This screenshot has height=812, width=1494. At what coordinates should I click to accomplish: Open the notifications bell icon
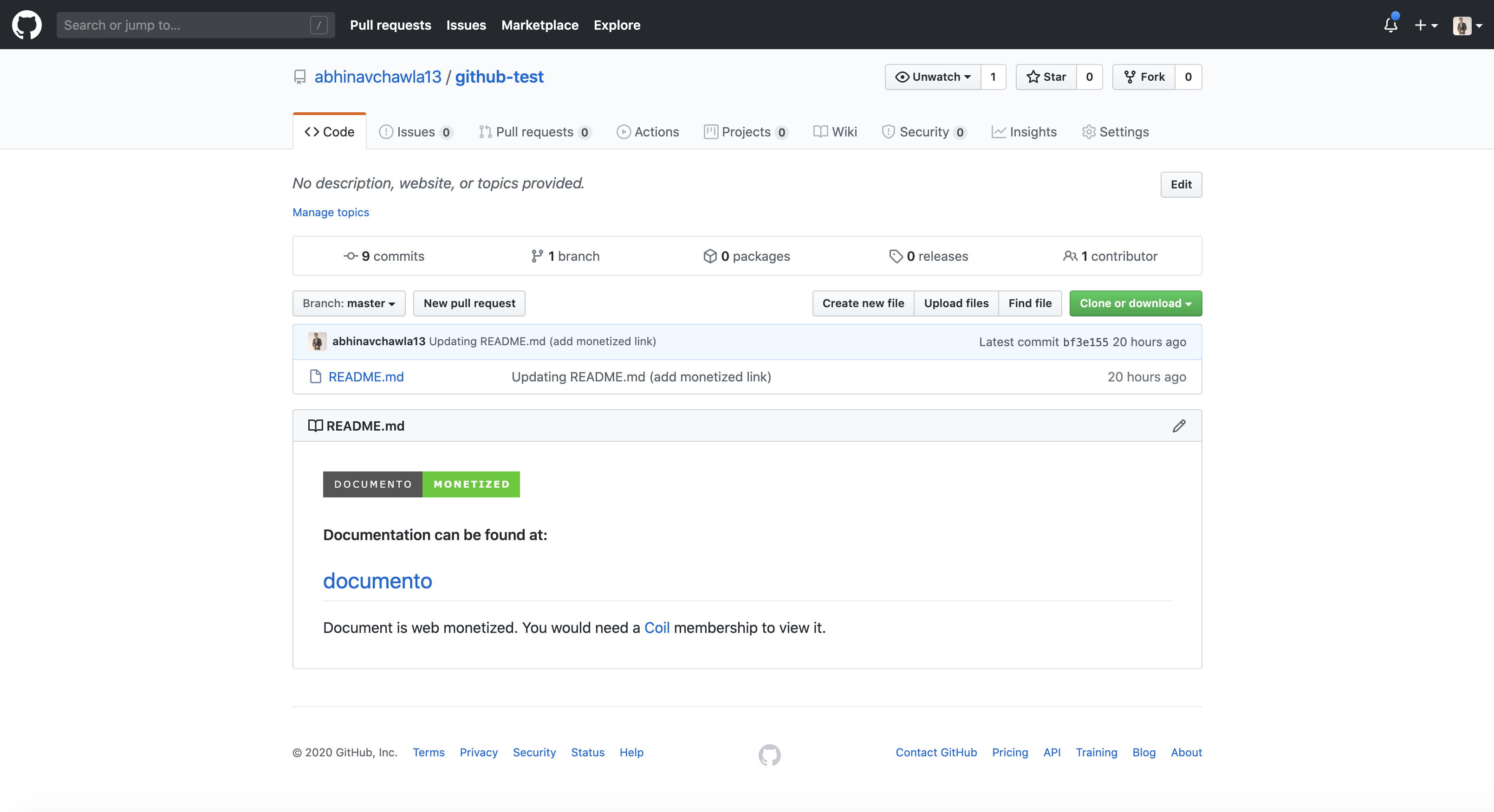[1391, 25]
